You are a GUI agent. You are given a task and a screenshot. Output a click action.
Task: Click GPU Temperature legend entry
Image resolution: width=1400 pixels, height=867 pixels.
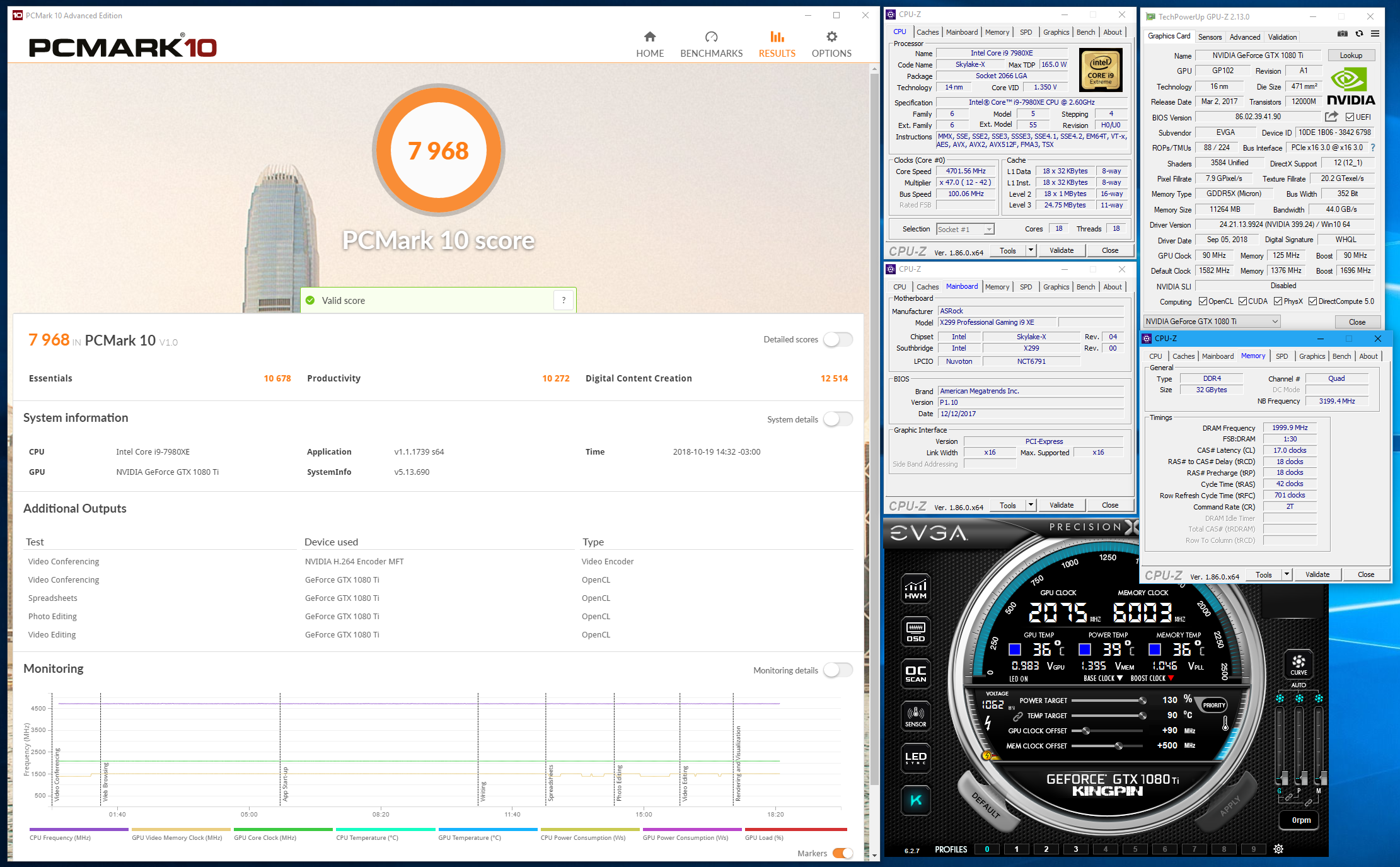488,834
